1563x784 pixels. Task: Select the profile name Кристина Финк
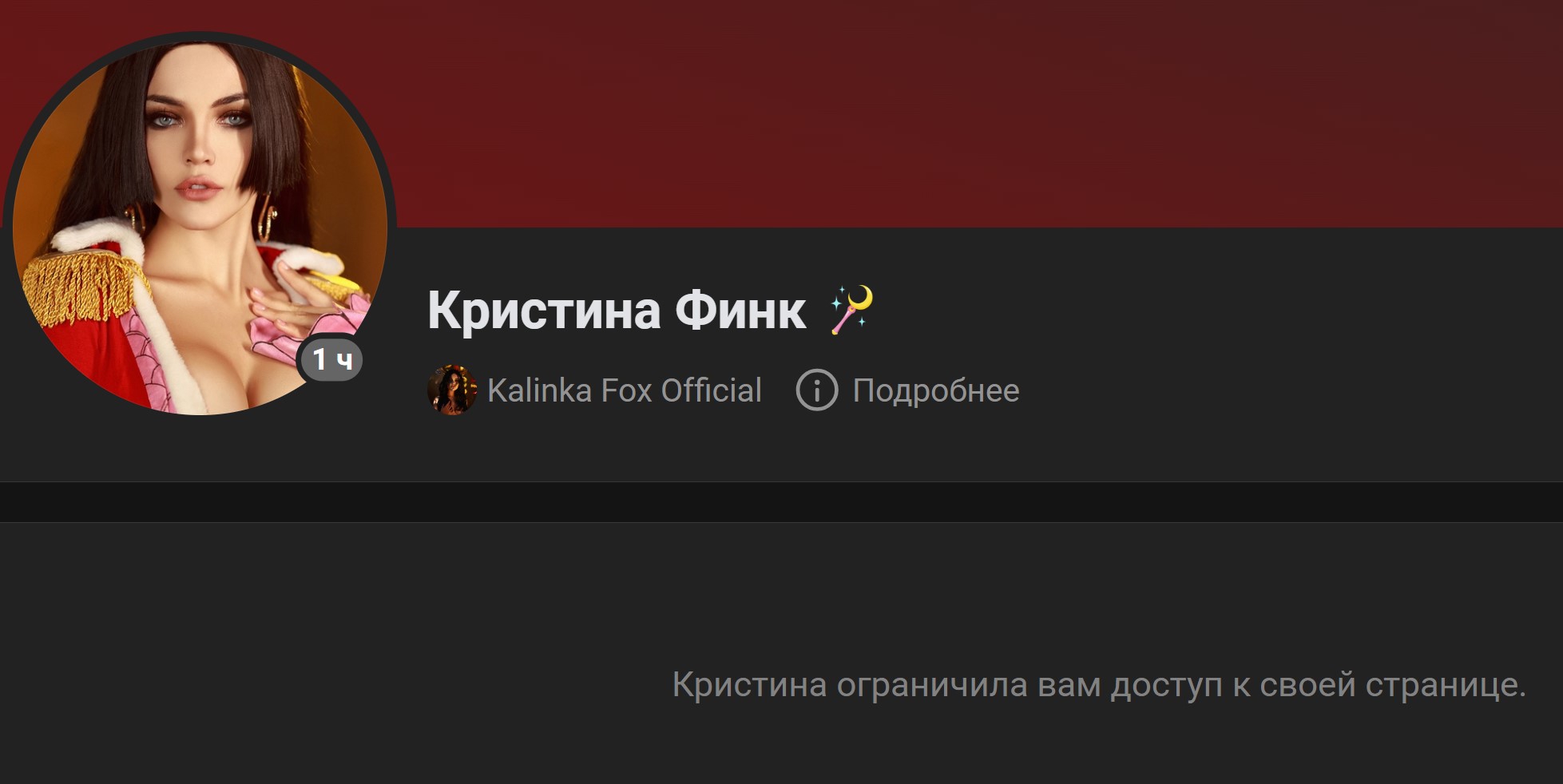click(x=617, y=310)
